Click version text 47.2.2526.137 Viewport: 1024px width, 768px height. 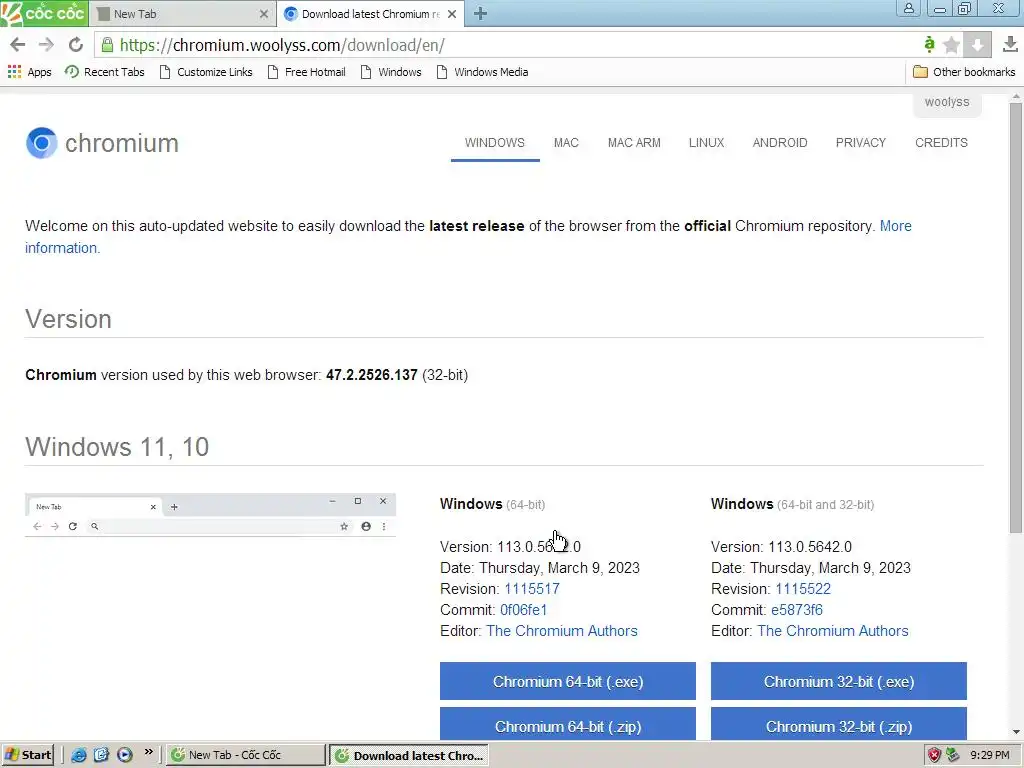(x=372, y=375)
